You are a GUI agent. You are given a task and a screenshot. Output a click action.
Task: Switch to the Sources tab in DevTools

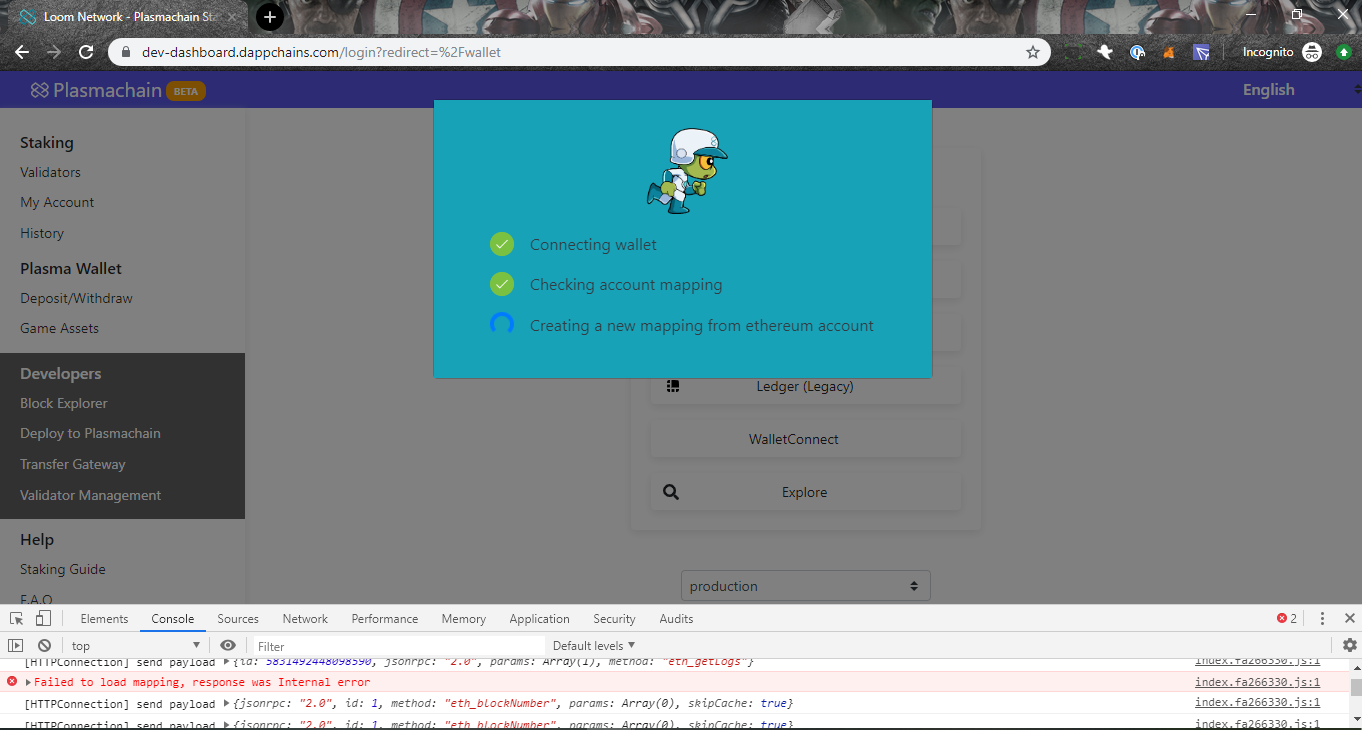(238, 618)
